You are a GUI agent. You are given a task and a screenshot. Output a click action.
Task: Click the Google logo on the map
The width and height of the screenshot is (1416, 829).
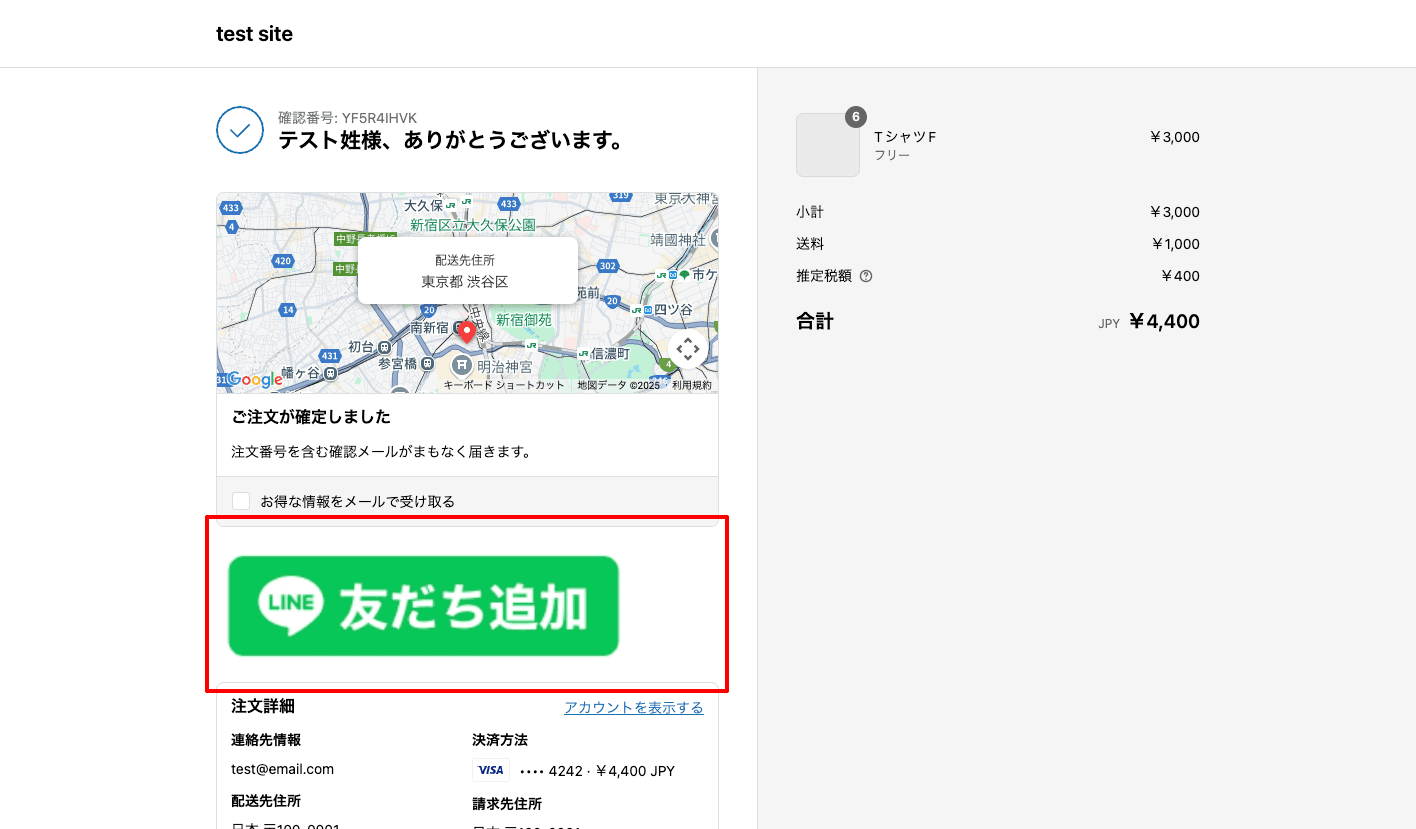click(x=254, y=380)
